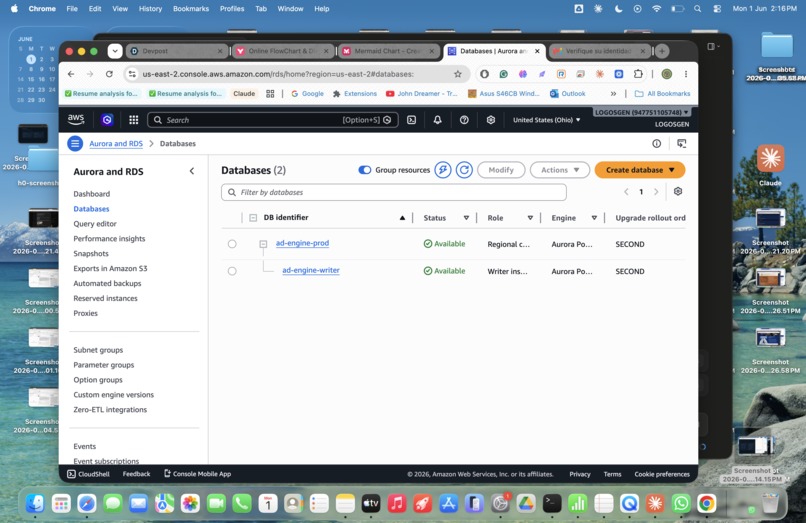Screen dimensions: 806x523
Task: Go to next page of databases
Action: coord(656,192)
